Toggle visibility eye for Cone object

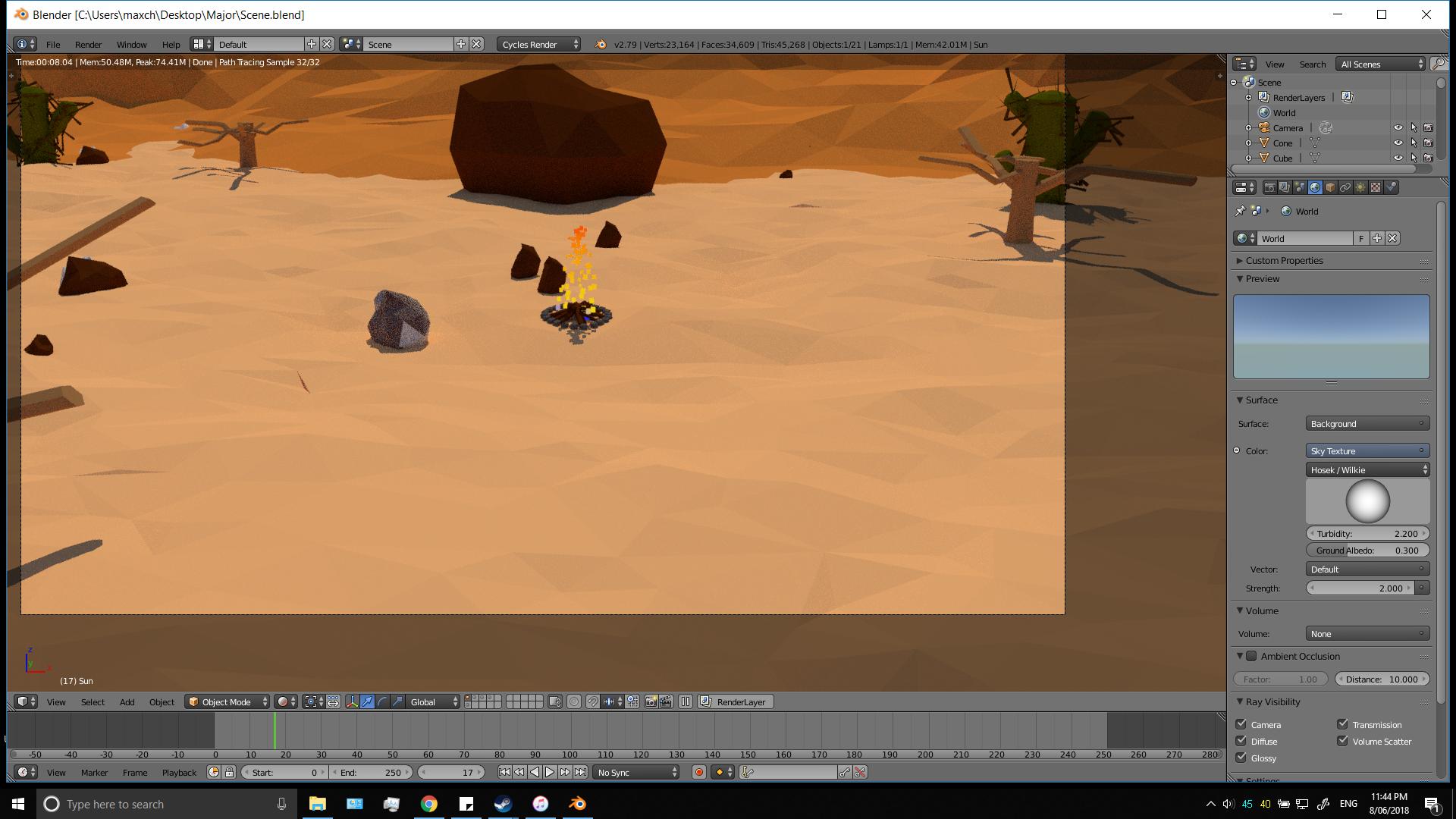click(1398, 143)
